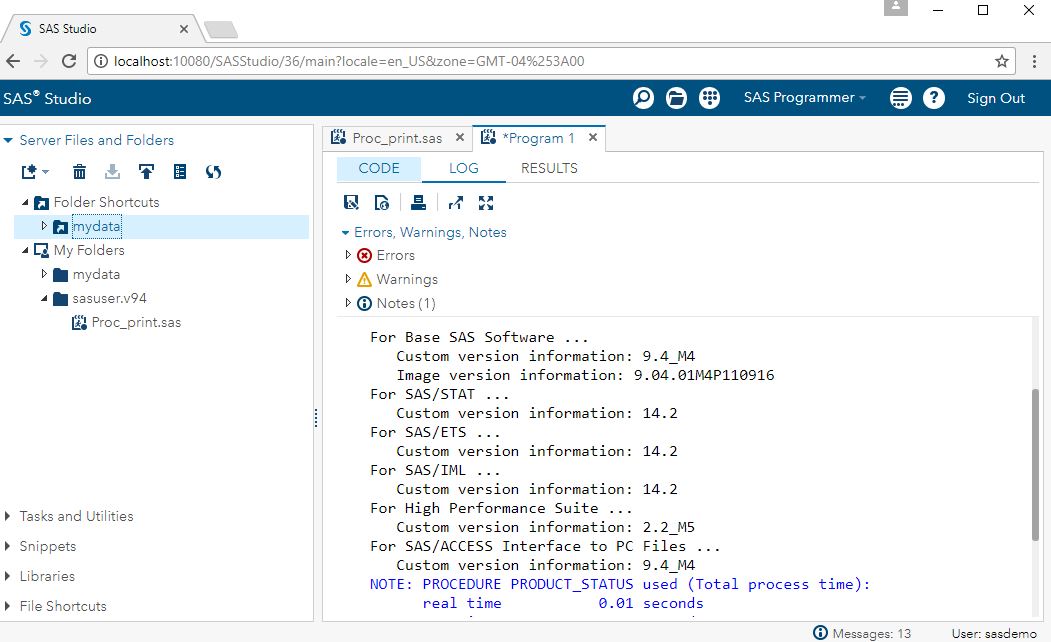Switch to the LOG tab
Image resolution: width=1051 pixels, height=642 pixels.
(464, 168)
